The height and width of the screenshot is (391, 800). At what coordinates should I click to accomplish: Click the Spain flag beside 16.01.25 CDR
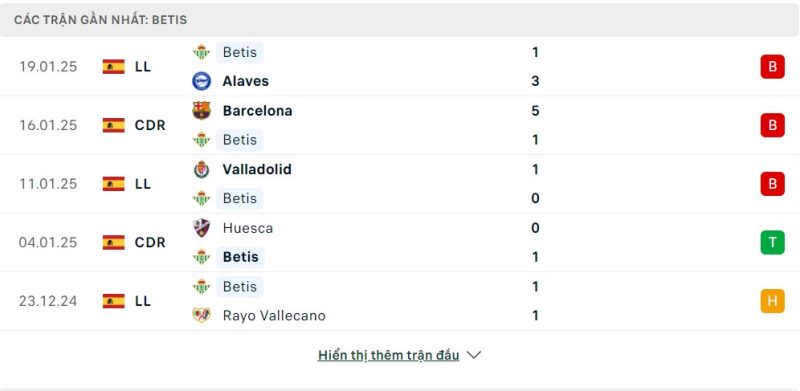click(113, 125)
